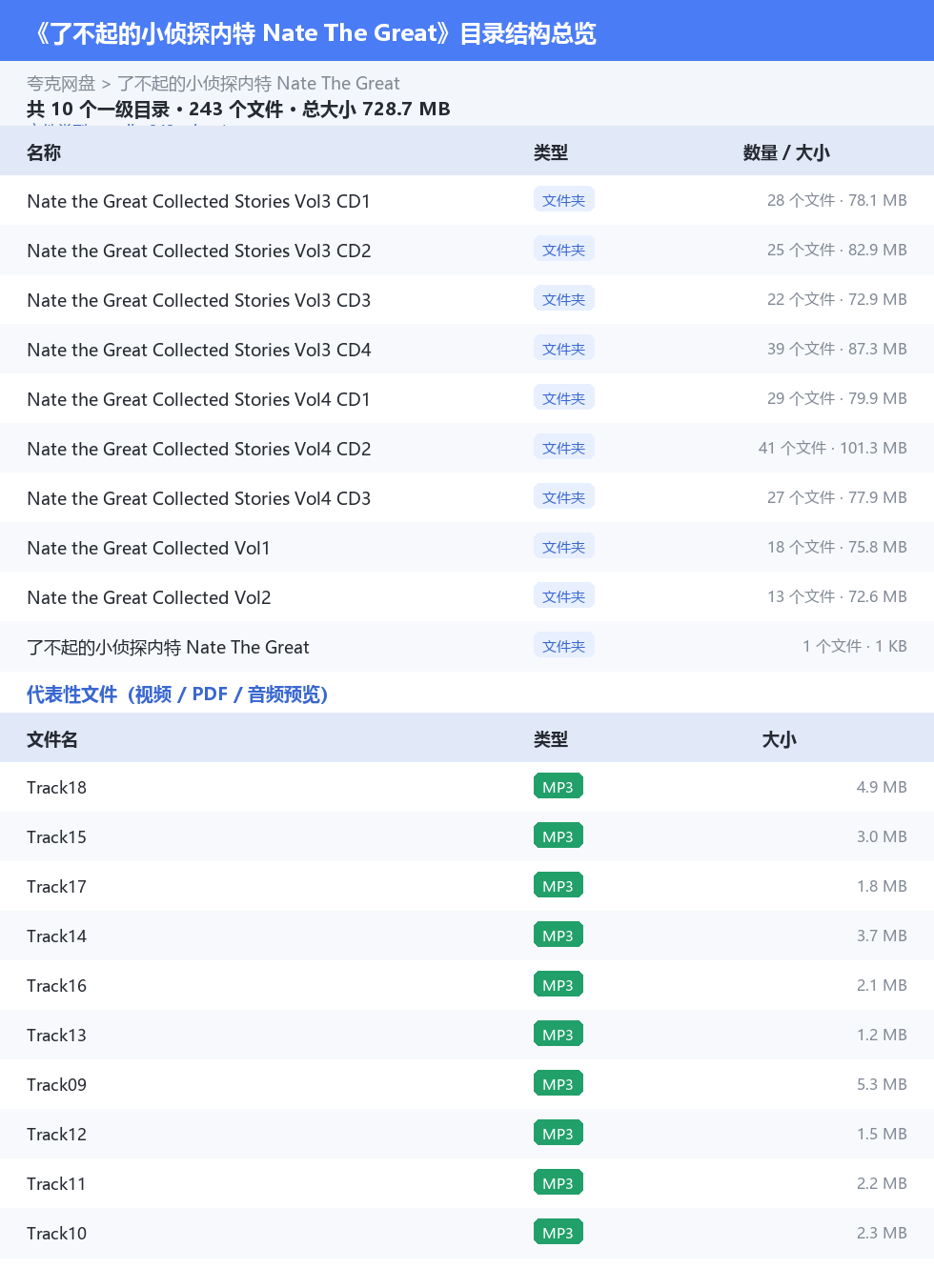The image size is (934, 1288).
Task: Select the Track12 file name
Action: click(x=56, y=1135)
